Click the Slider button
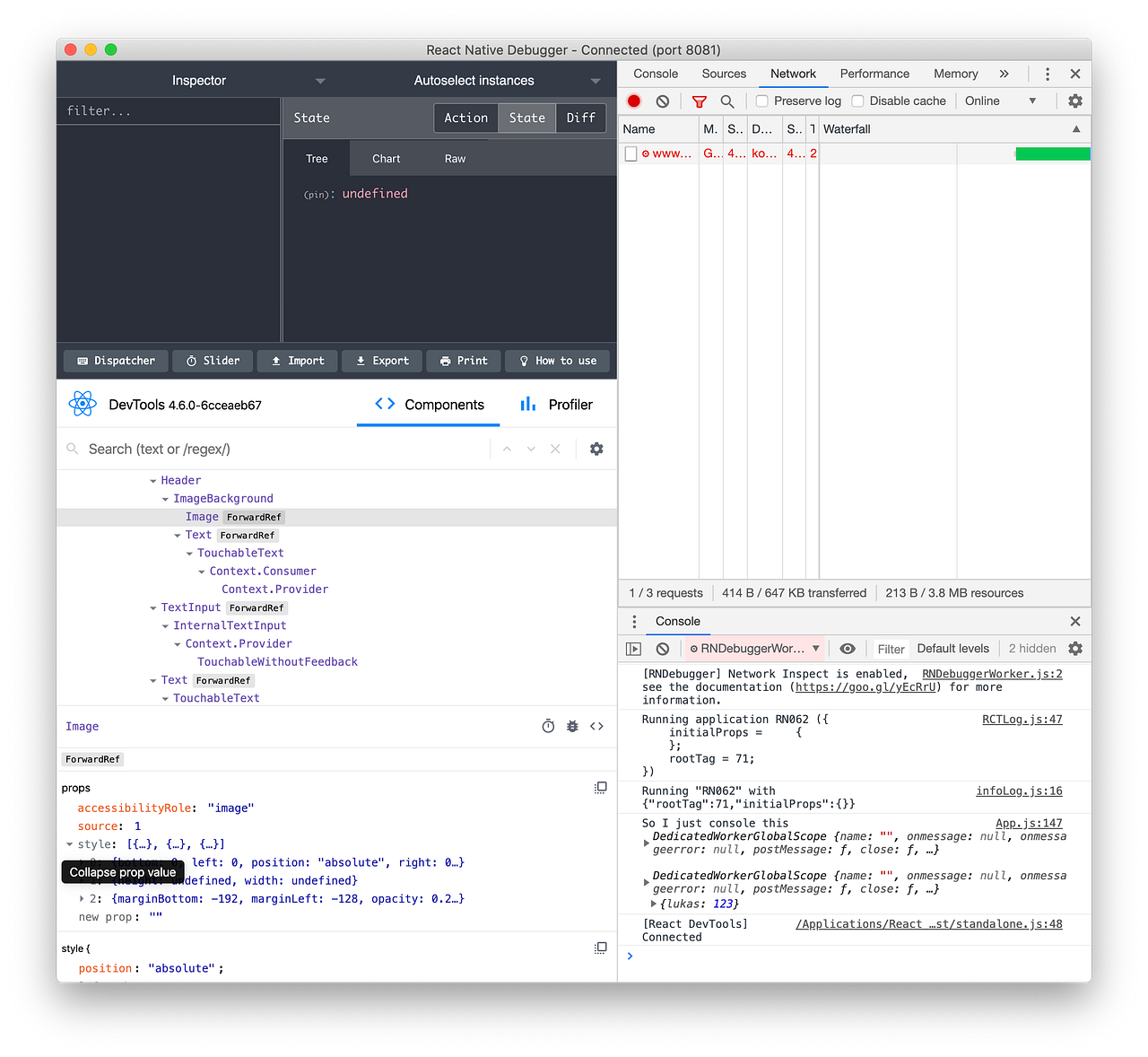Viewport: 1148px width, 1057px height. tap(213, 361)
